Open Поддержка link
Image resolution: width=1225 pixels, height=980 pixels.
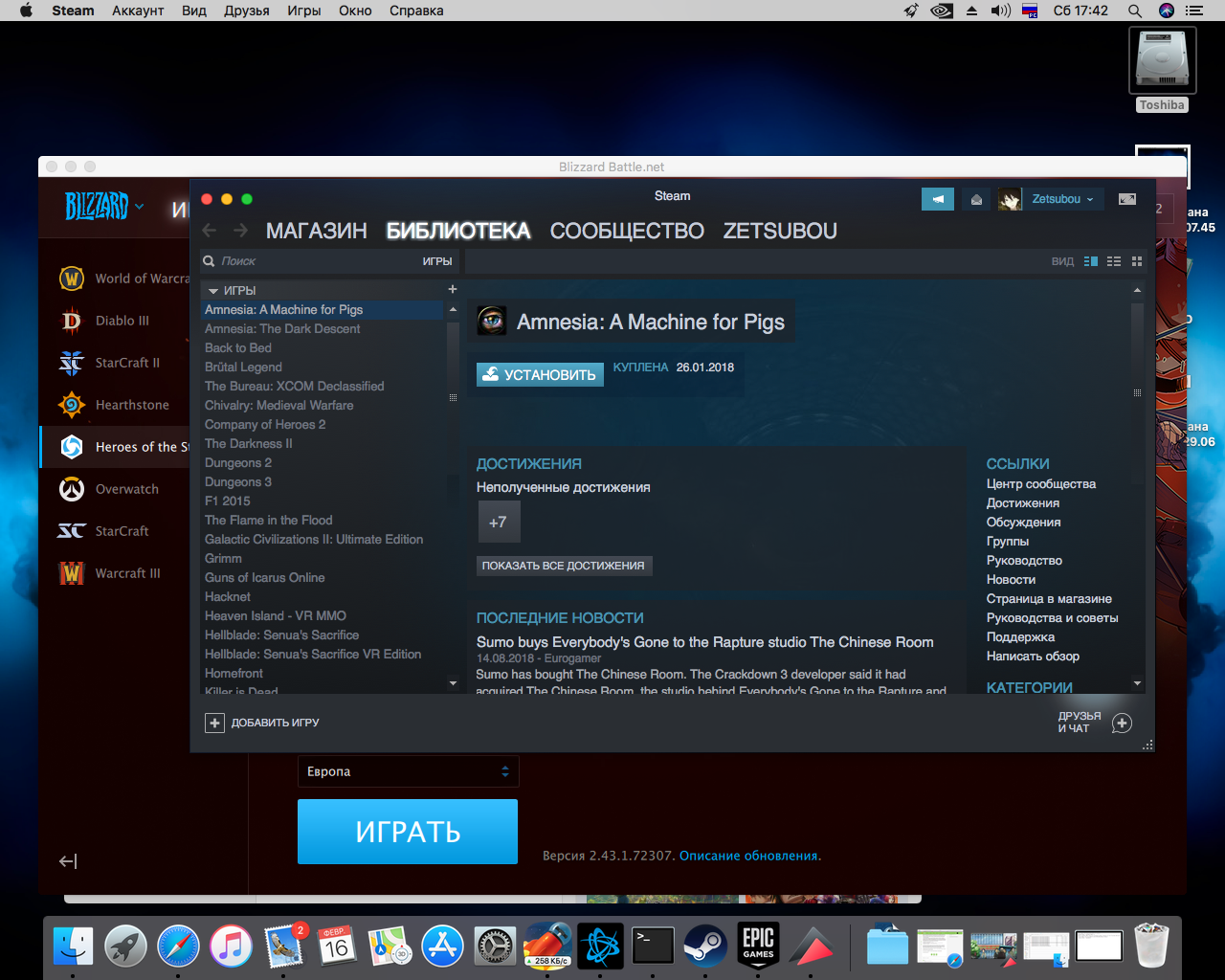[x=1020, y=637]
